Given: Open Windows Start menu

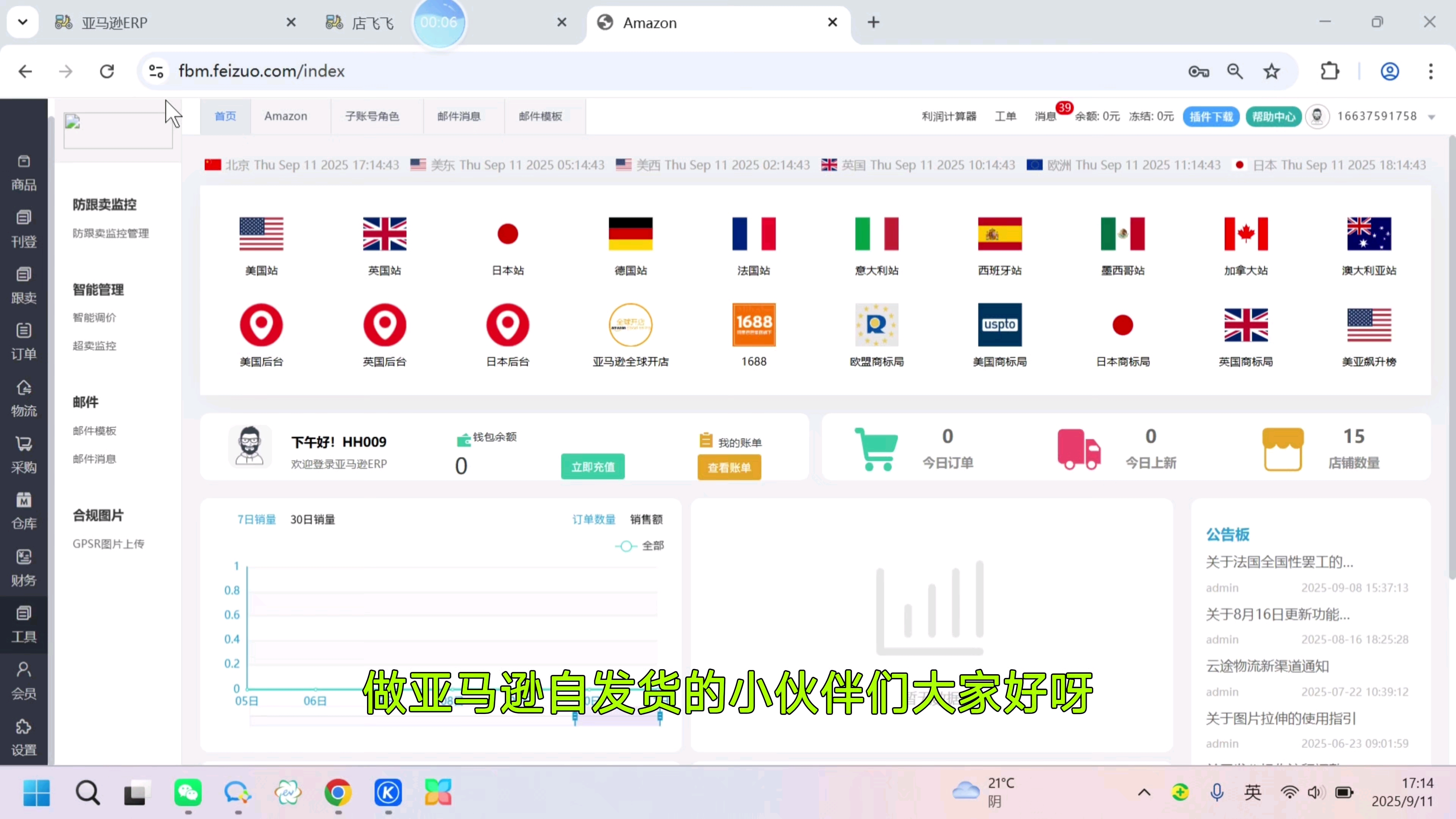Looking at the screenshot, I should click(37, 792).
